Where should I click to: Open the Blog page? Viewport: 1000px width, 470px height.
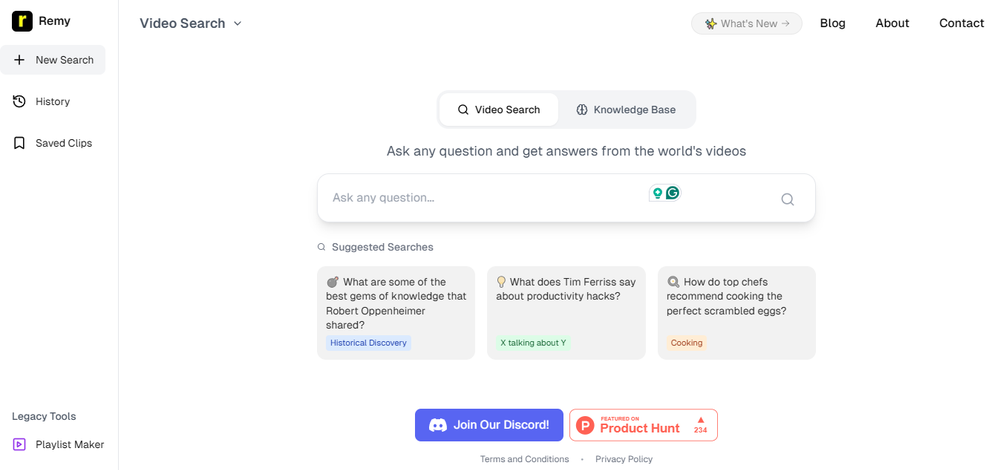(832, 23)
